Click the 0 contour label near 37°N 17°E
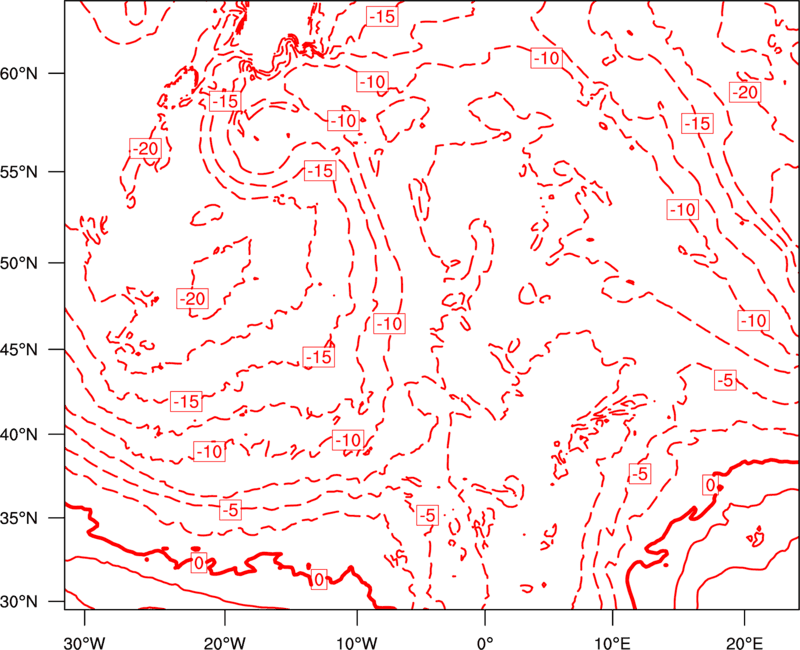800x650 pixels. click(x=710, y=485)
